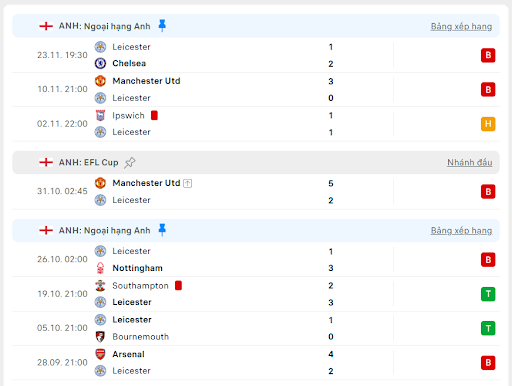Click Ipswich red card indicator

pyautogui.click(x=154, y=115)
